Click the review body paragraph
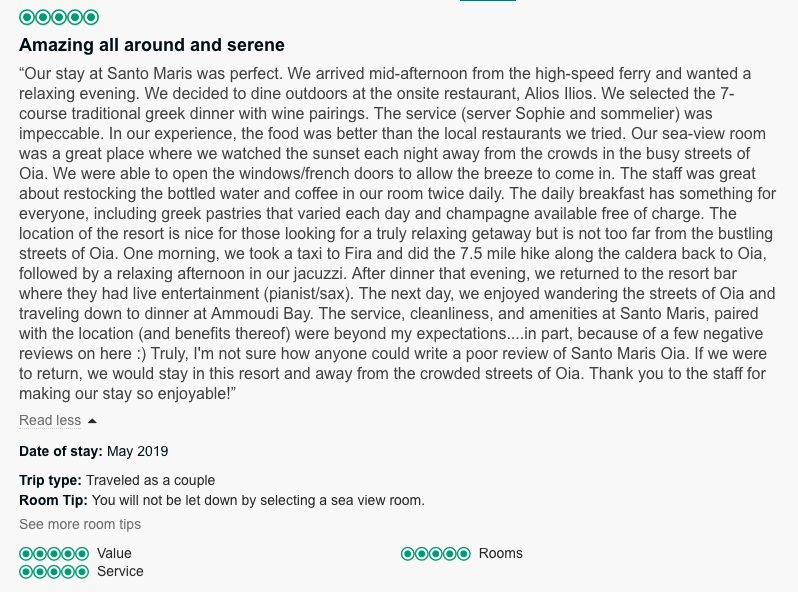The height and width of the screenshot is (592, 798). pyautogui.click(x=397, y=234)
